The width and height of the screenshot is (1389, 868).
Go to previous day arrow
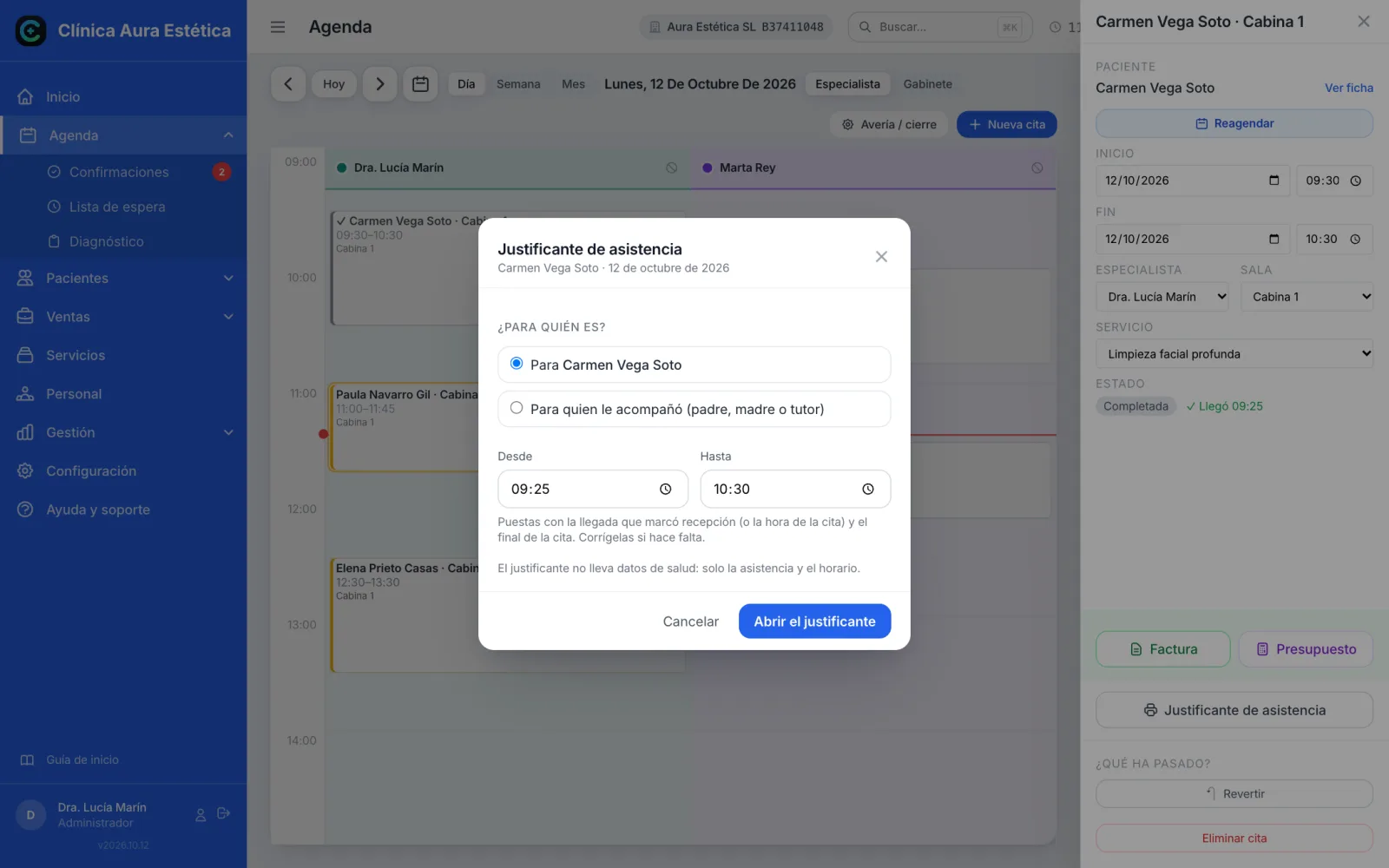tap(288, 84)
